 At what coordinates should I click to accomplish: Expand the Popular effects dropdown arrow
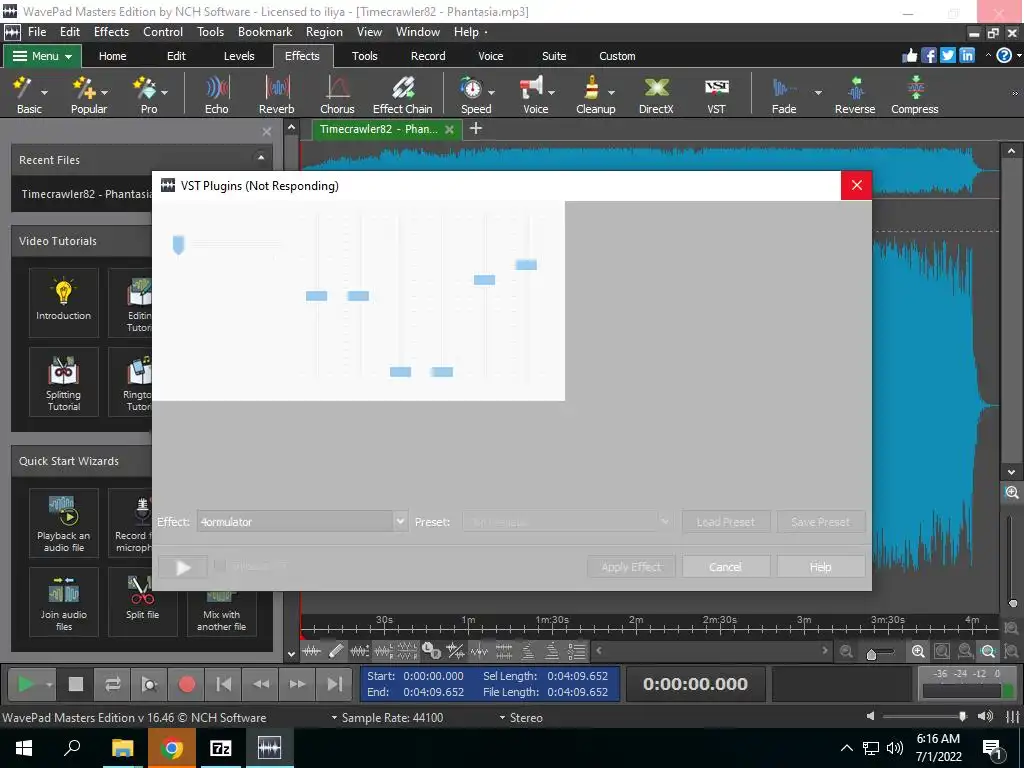(x=104, y=92)
